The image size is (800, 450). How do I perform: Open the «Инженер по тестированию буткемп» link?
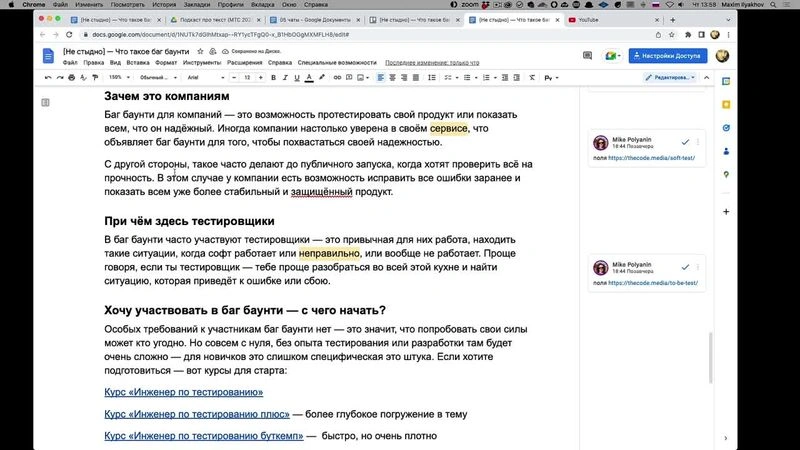204,436
